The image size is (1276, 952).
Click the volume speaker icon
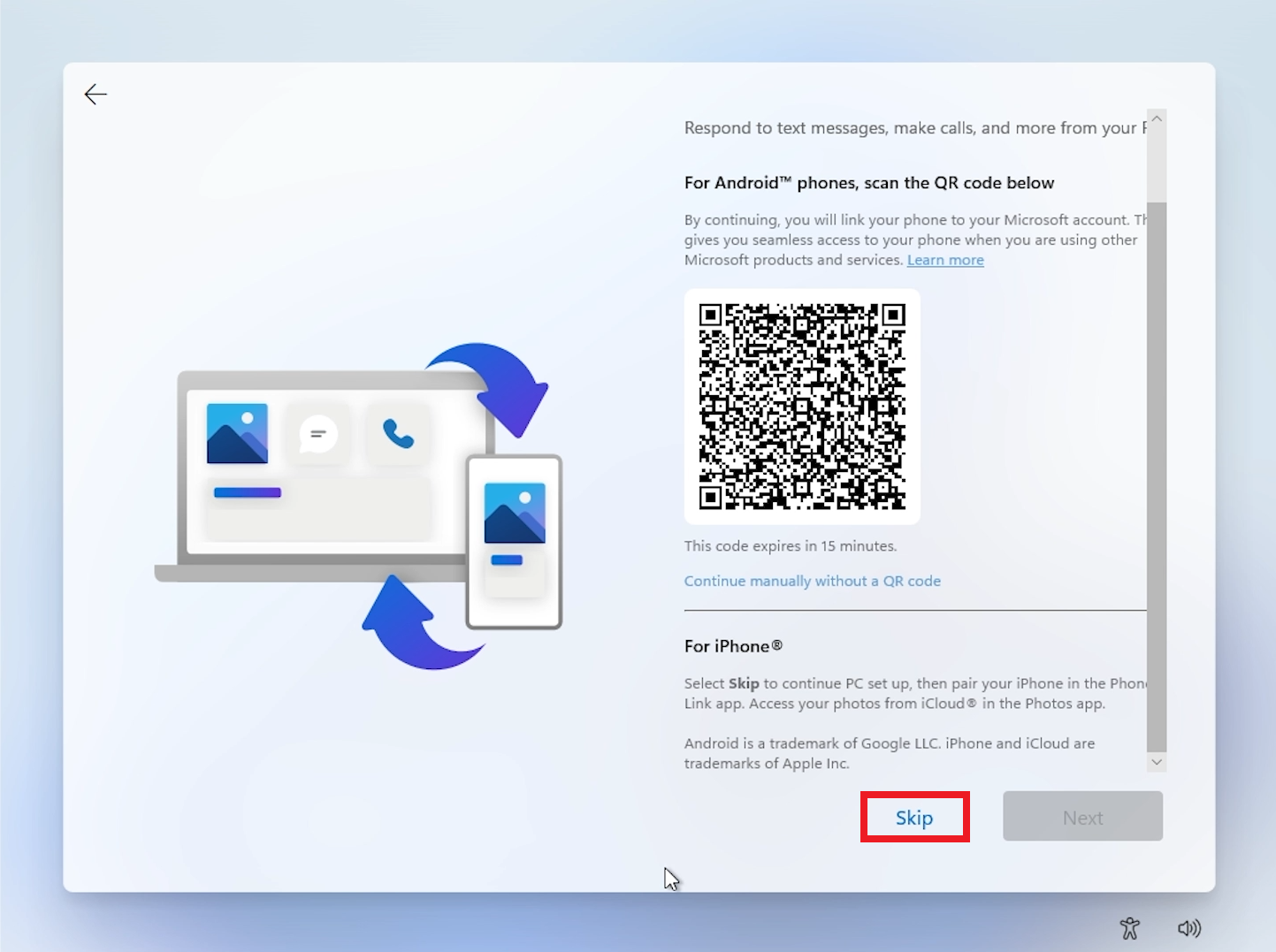click(x=1189, y=928)
